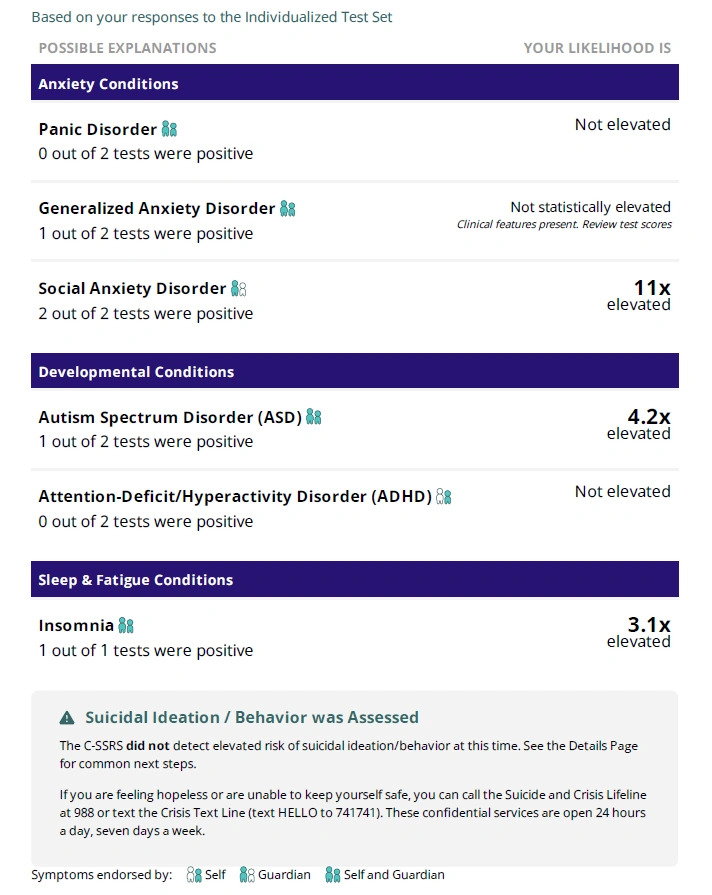Open the Social Anxiety Disorder result
This screenshot has height=895, width=712.
[132, 289]
